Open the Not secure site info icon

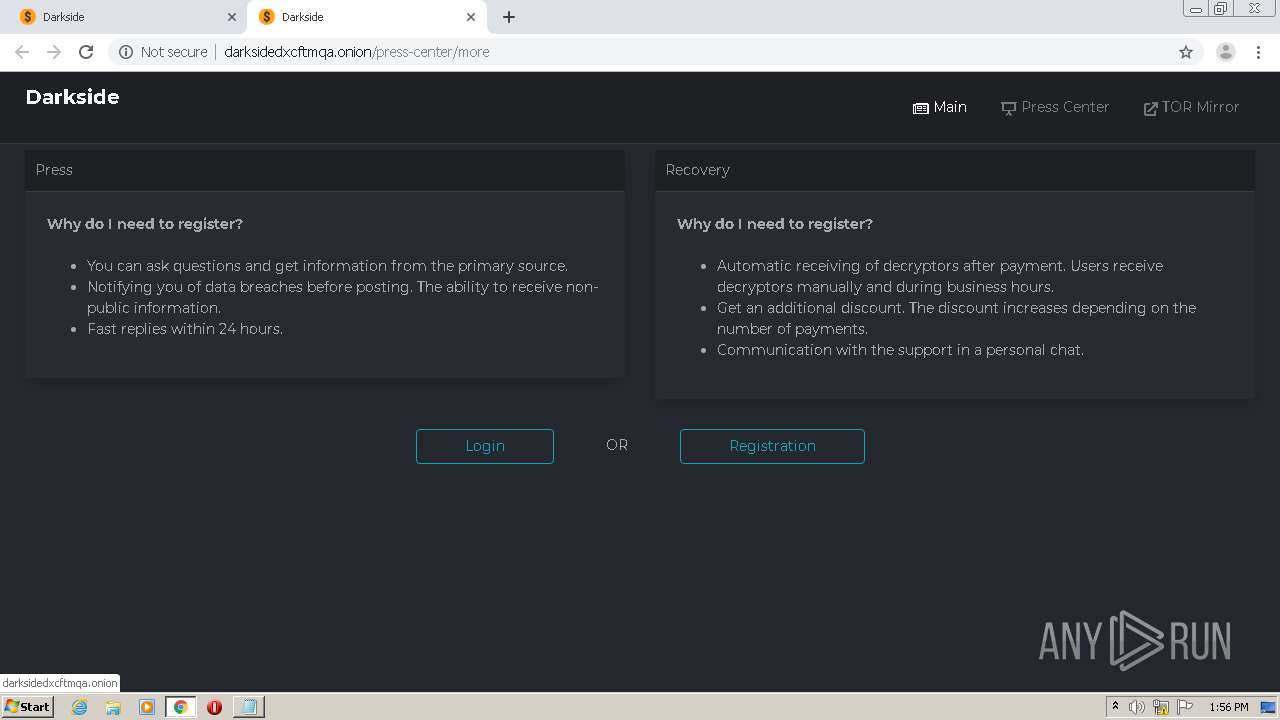pyautogui.click(x=126, y=52)
